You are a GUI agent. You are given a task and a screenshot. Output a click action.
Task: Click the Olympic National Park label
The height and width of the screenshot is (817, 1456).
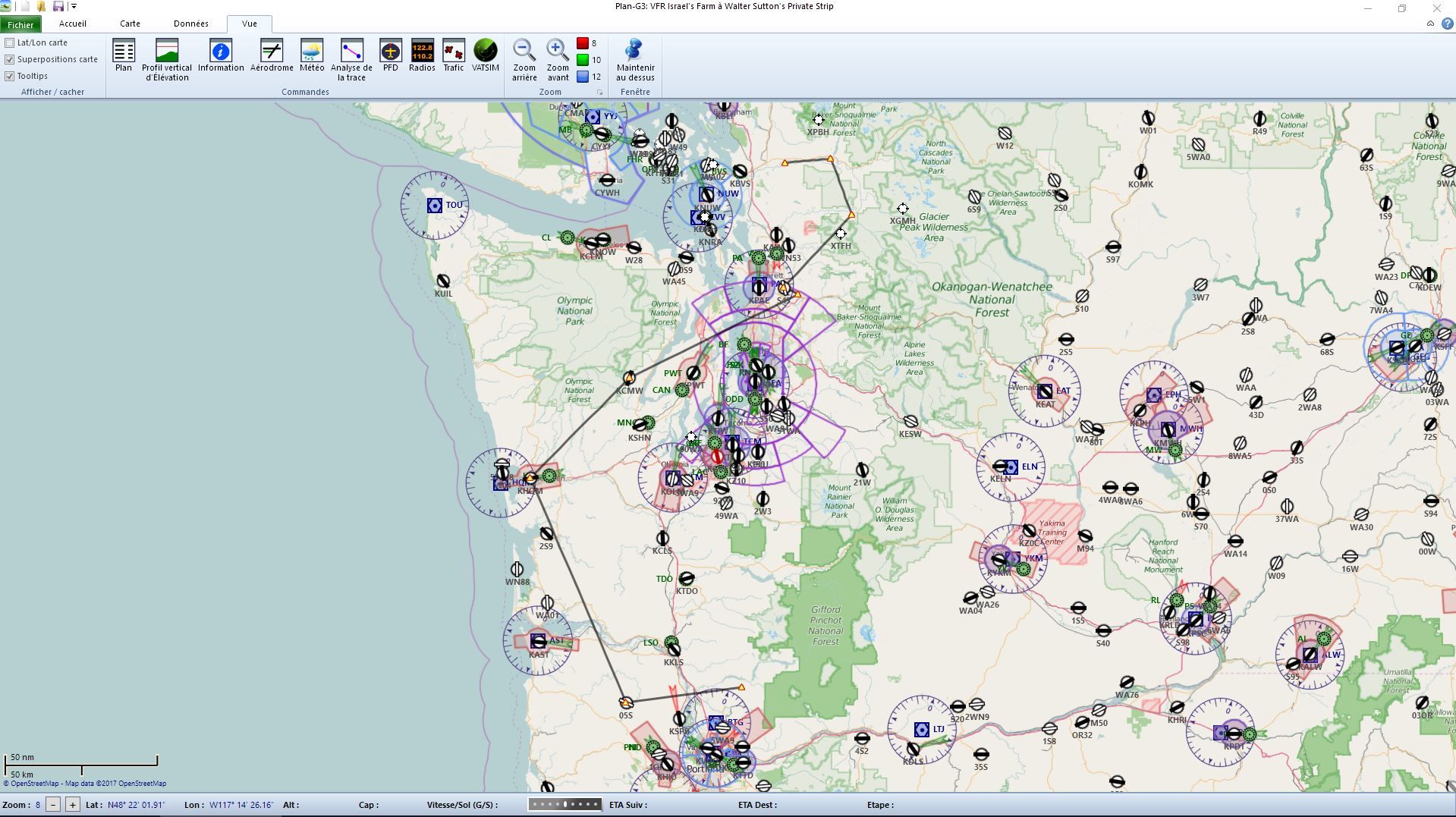(574, 311)
